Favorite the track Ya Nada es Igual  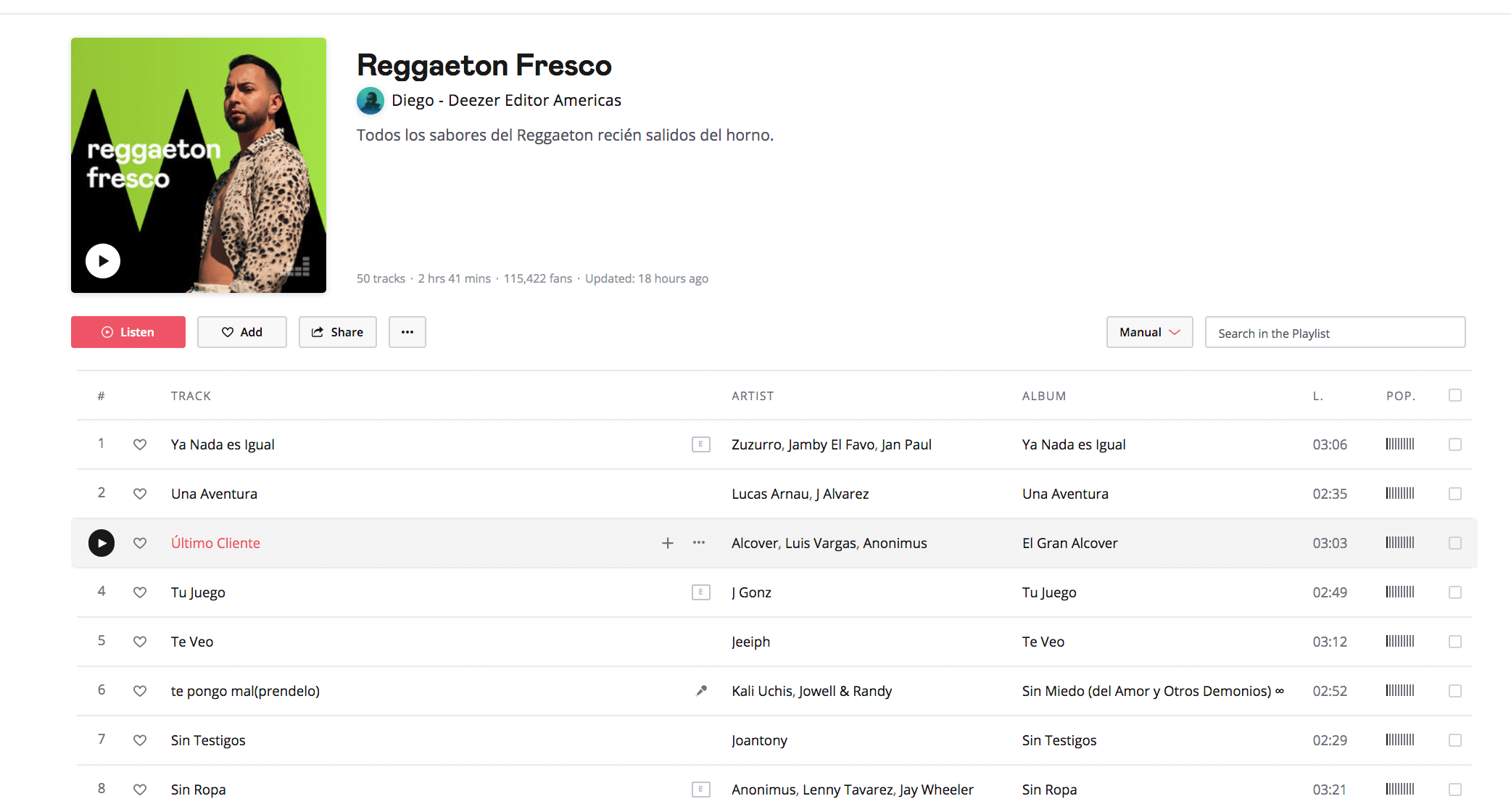click(140, 444)
